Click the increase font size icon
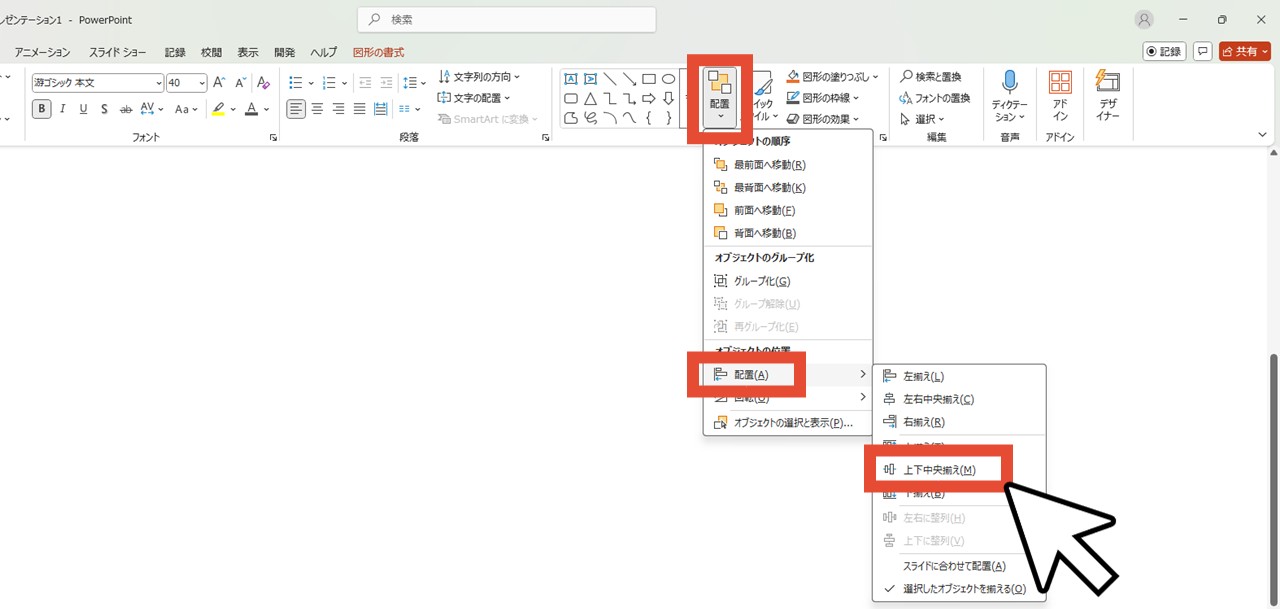Image resolution: width=1280 pixels, height=609 pixels. pyautogui.click(x=219, y=83)
